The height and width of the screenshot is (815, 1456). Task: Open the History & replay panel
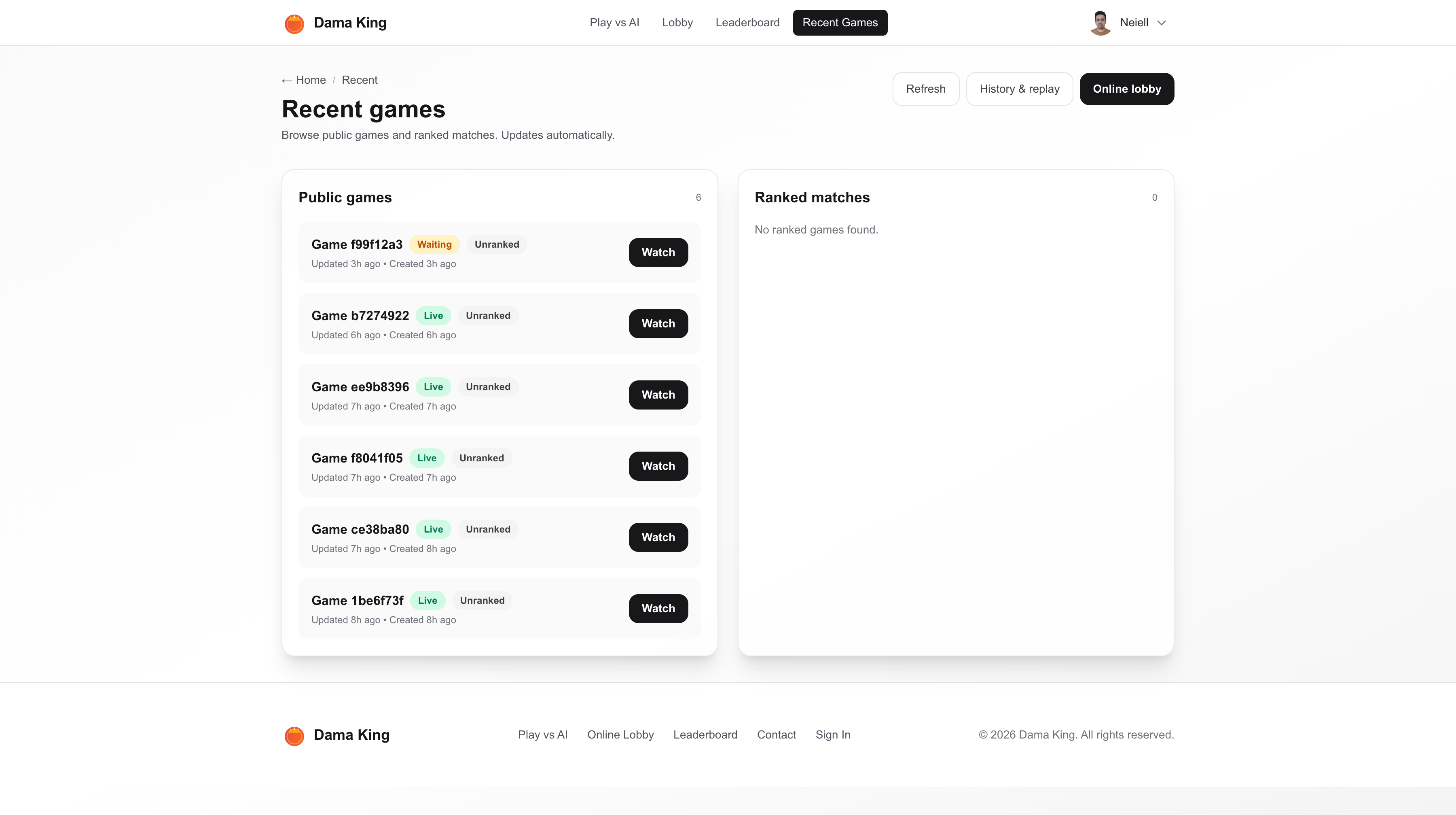click(x=1019, y=89)
